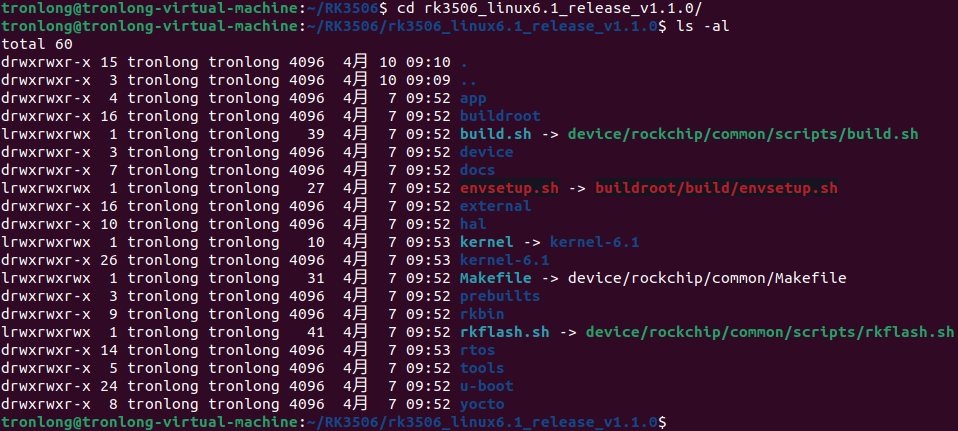Screen dimensions: 958x431
Task: Click the 'device/rockchip/common/scripts/build.sh' link target
Action: (743, 134)
